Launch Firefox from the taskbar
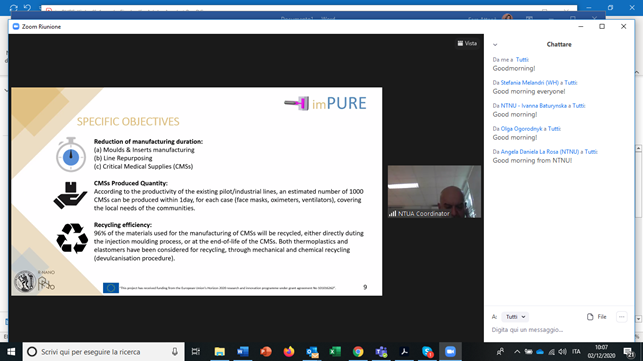 pos(289,352)
